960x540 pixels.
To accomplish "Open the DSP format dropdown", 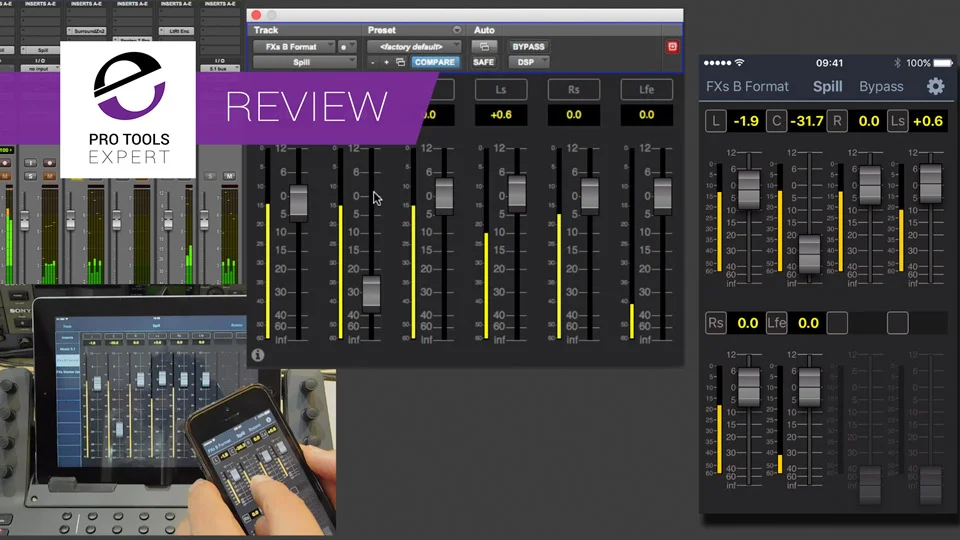I will click(x=528, y=62).
